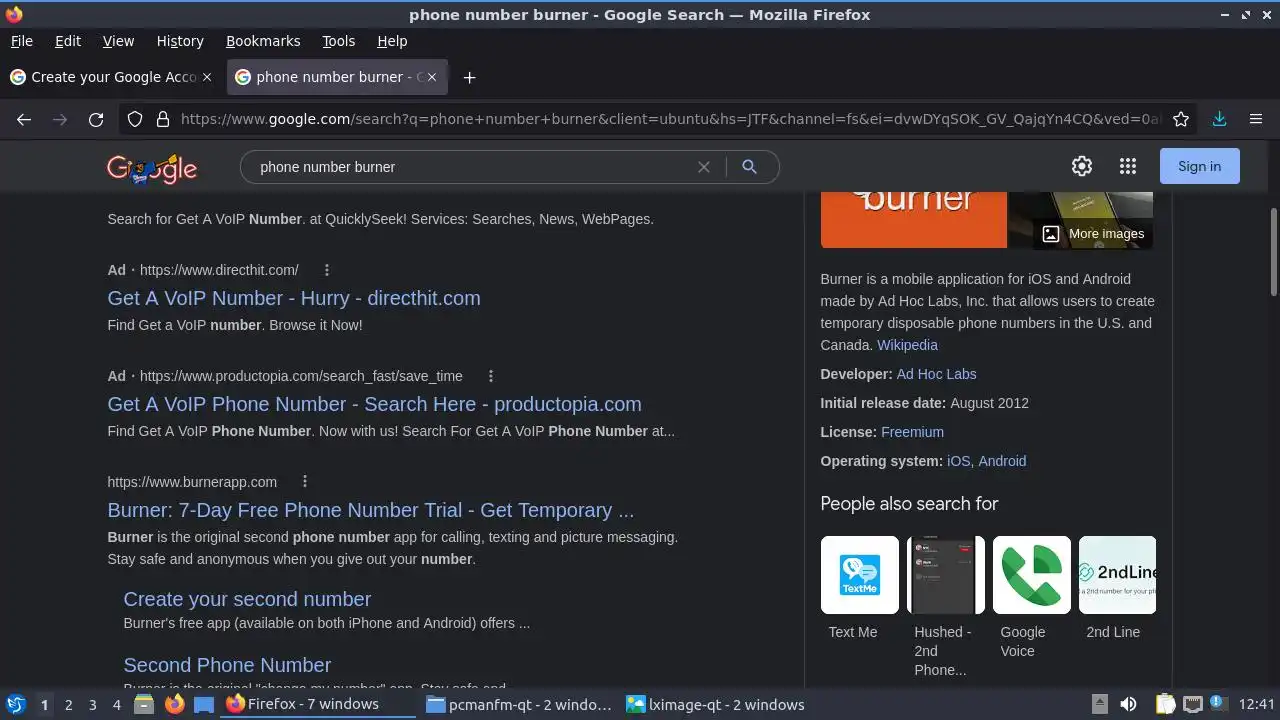Open the Firefox hamburger application menu
The height and width of the screenshot is (720, 1280).
[x=1256, y=119]
